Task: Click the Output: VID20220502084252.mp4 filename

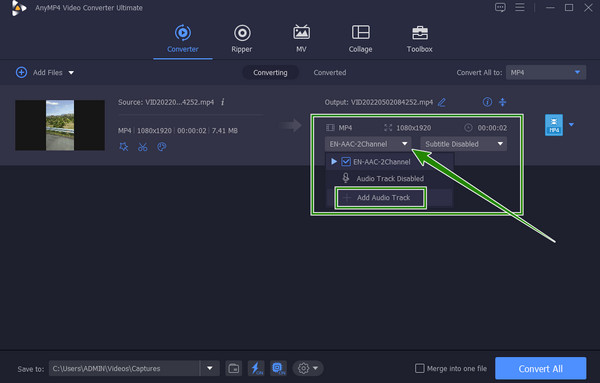Action: coord(379,102)
